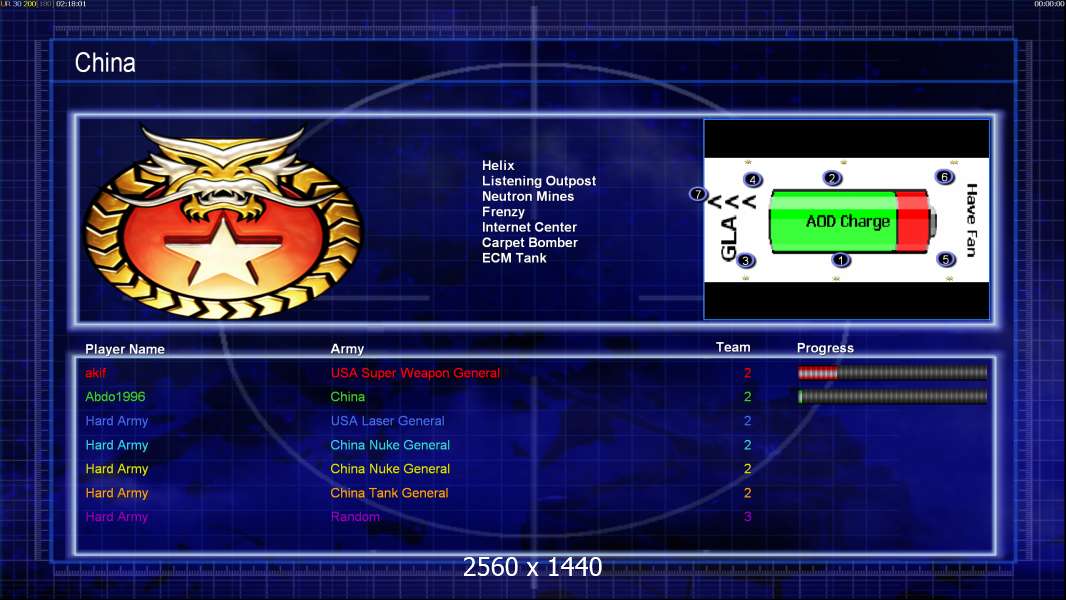Viewport: 1066px width, 600px height.
Task: Click Hard Army name beside Random
Action: click(x=116, y=517)
